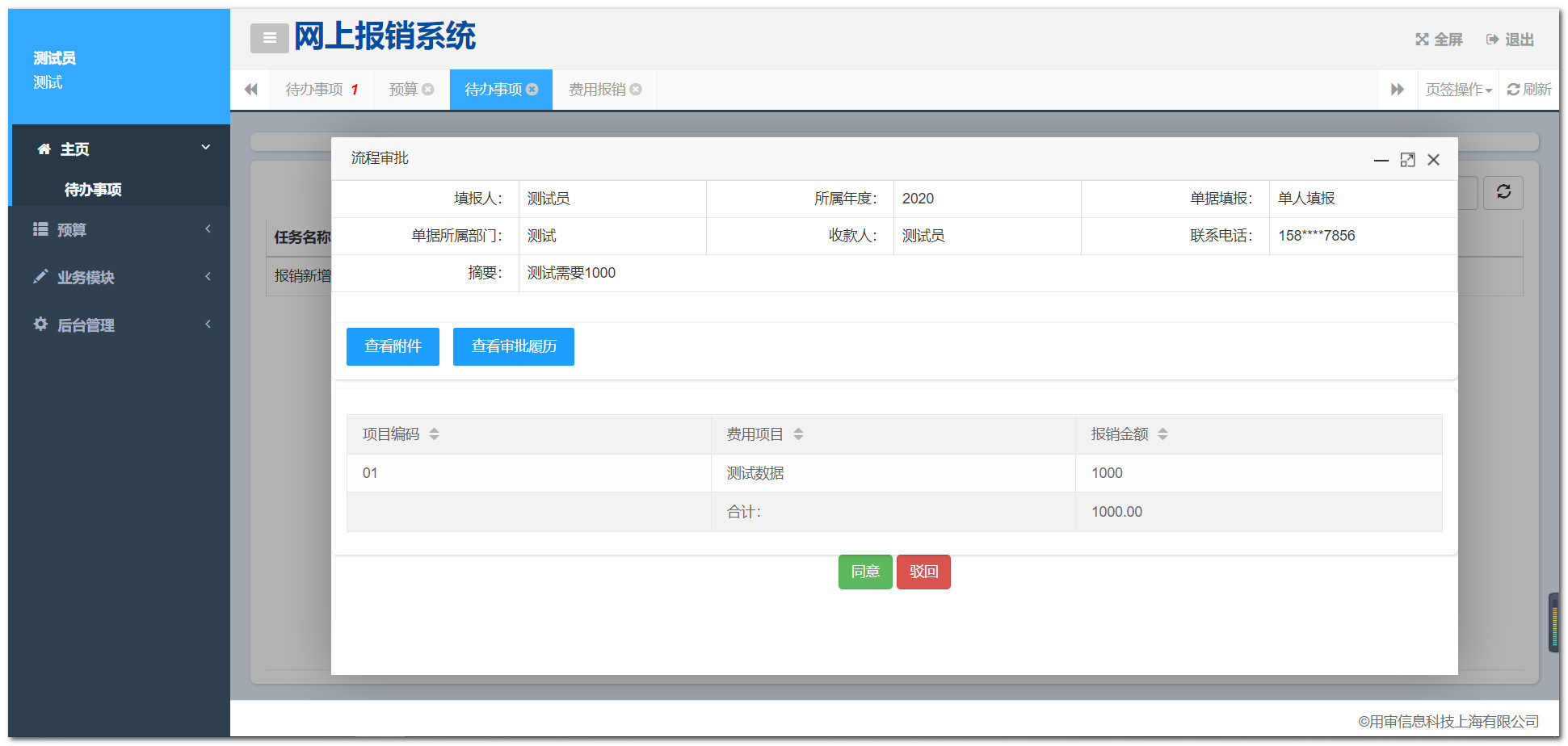Sort by 报销金额 column

coord(1162,434)
